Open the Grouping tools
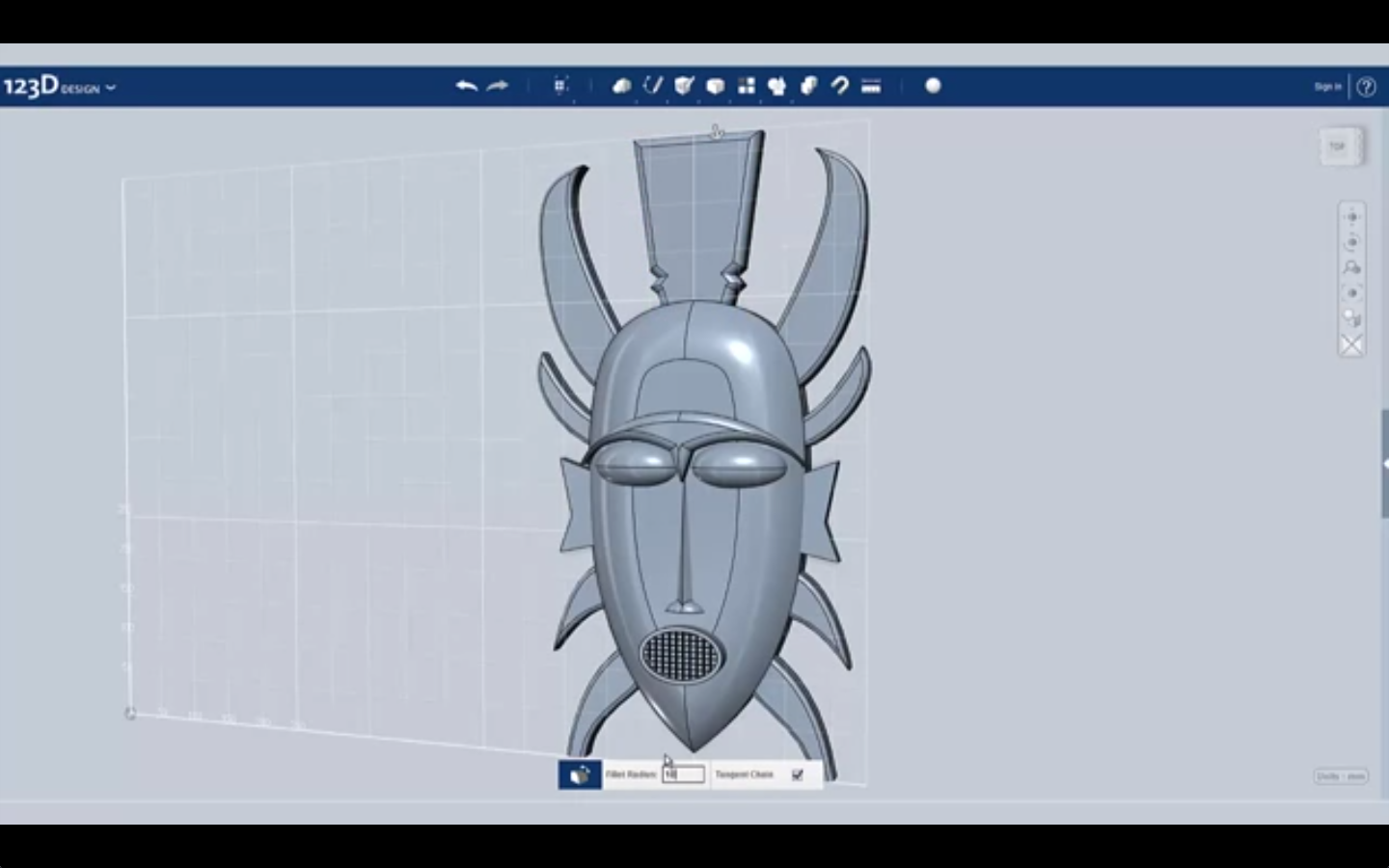This screenshot has height=868, width=1389. click(777, 86)
